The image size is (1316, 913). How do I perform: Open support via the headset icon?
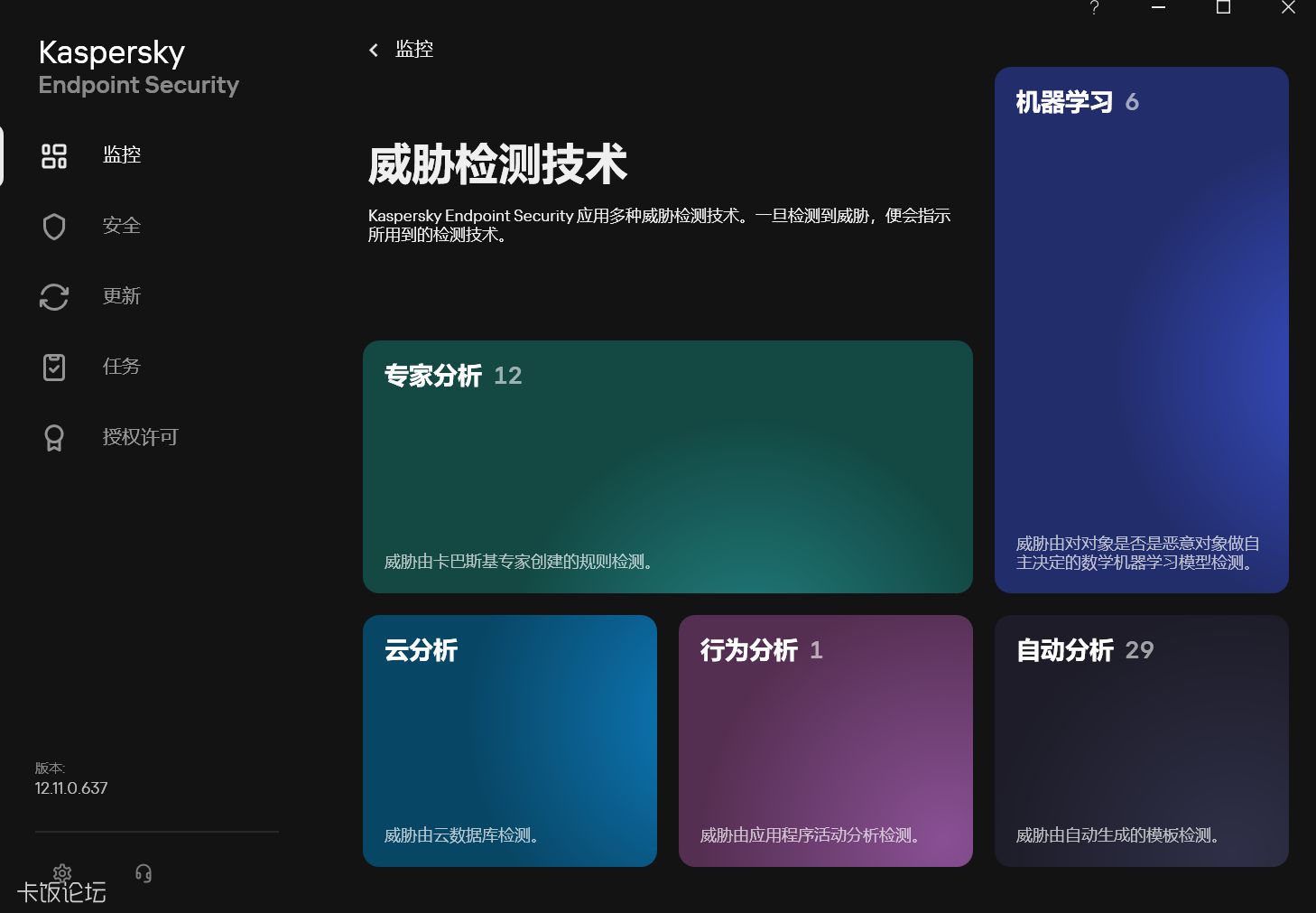[x=144, y=872]
